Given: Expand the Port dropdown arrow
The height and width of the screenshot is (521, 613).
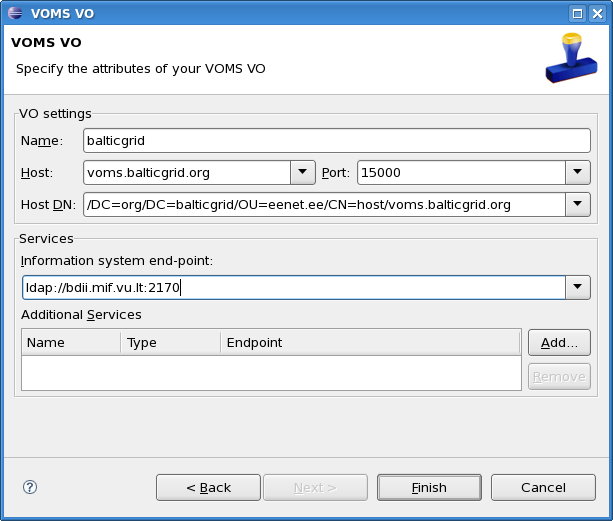Looking at the screenshot, I should point(577,172).
